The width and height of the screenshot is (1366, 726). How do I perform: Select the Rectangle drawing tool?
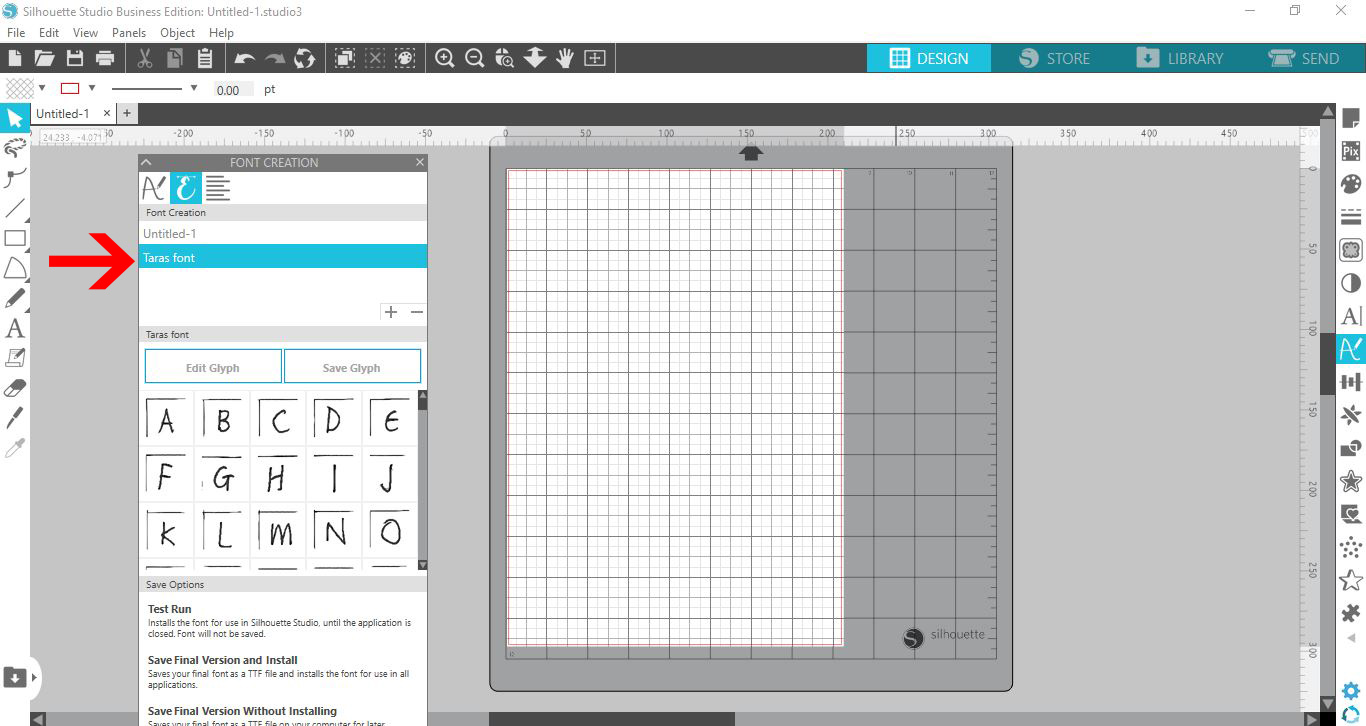[x=15, y=238]
